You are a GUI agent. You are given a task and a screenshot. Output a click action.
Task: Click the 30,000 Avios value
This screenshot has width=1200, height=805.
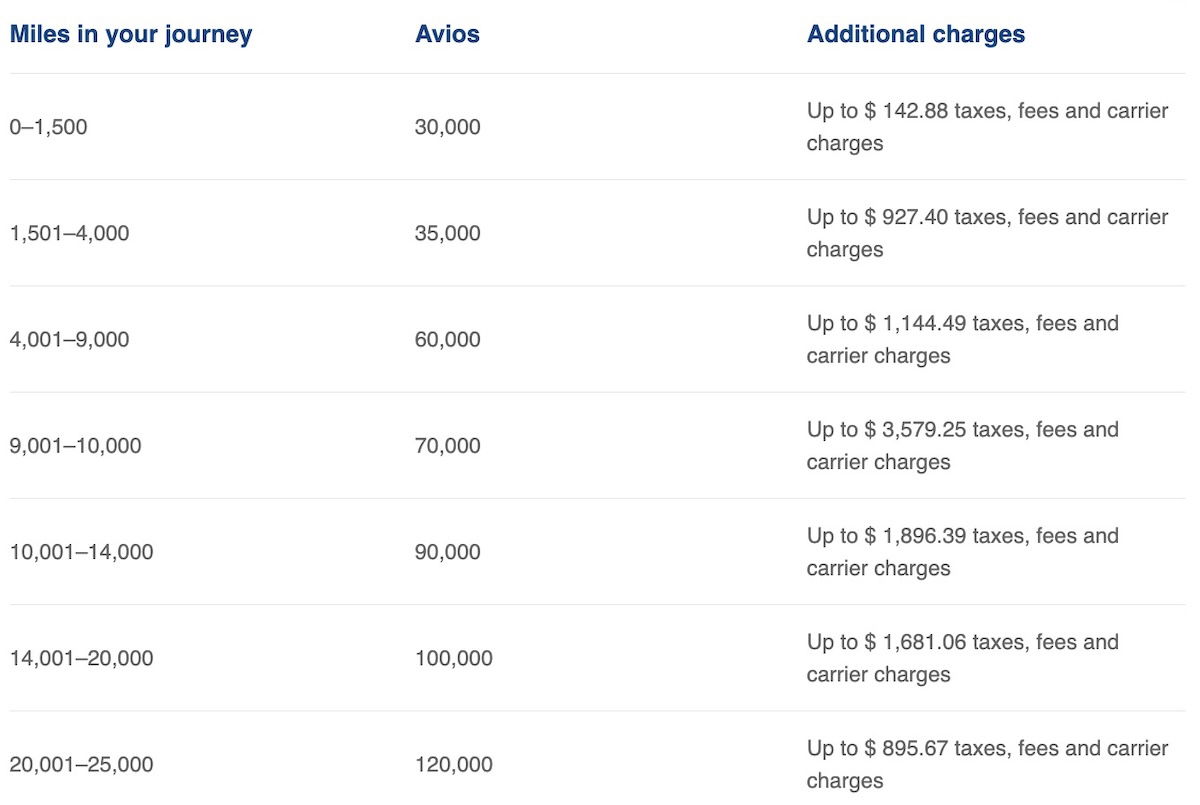[448, 127]
